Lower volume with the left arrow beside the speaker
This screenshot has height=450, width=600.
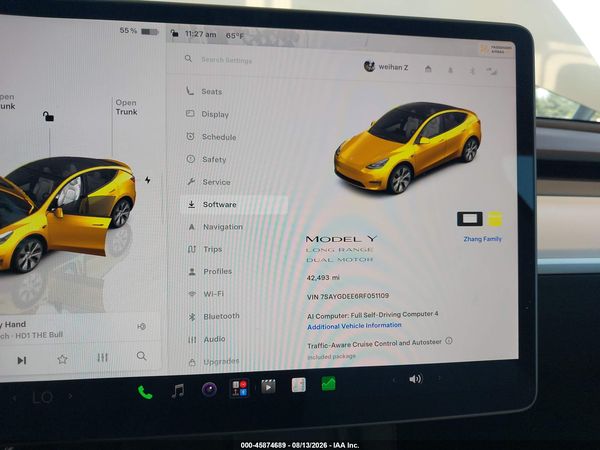click(394, 380)
